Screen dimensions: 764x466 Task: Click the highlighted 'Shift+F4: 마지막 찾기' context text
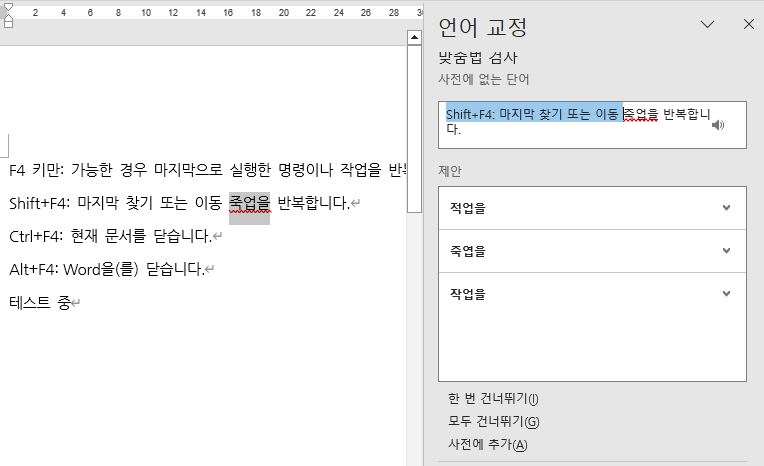[x=534, y=114]
